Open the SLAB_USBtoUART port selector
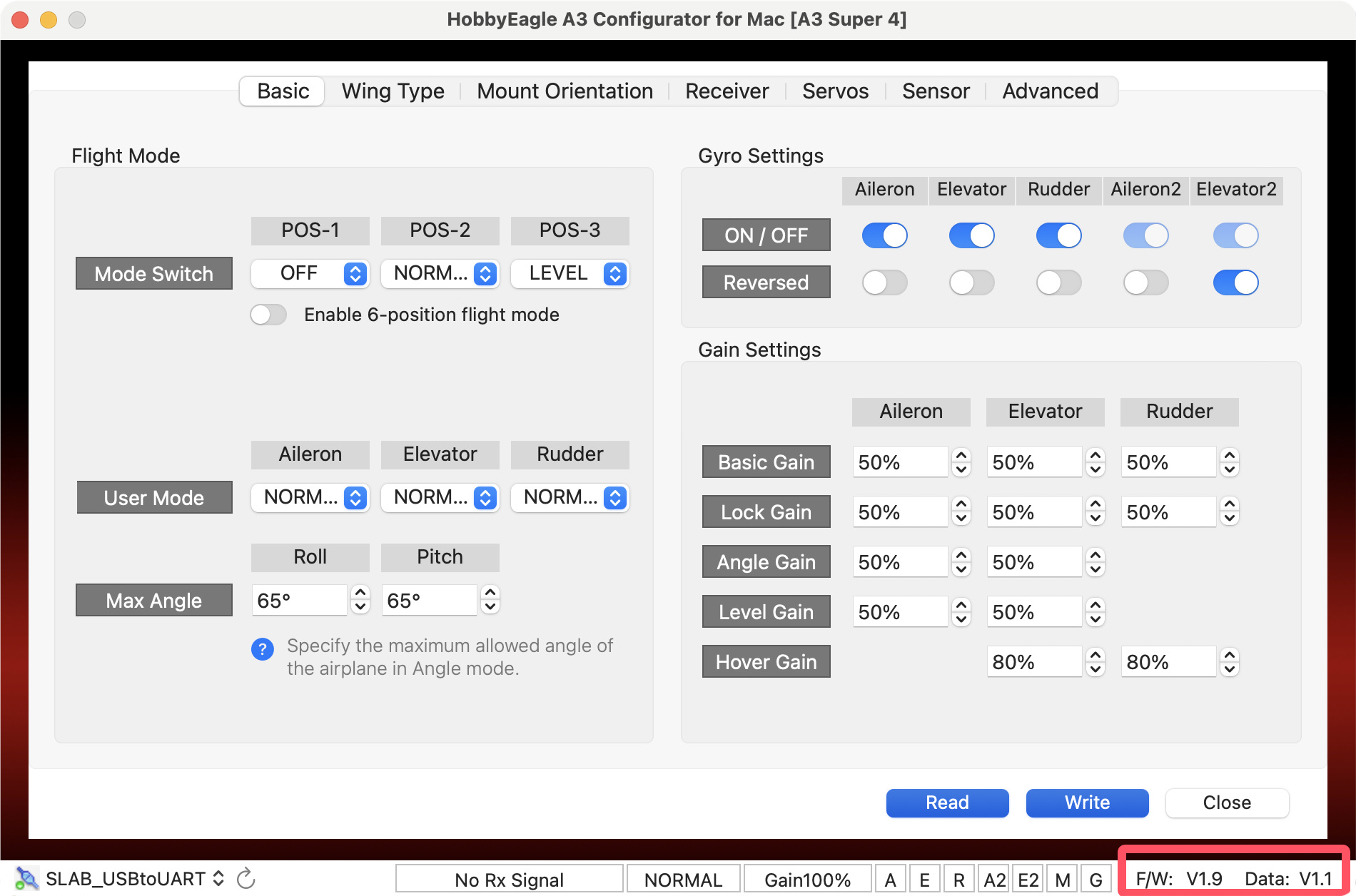The width and height of the screenshot is (1356, 896). [134, 878]
